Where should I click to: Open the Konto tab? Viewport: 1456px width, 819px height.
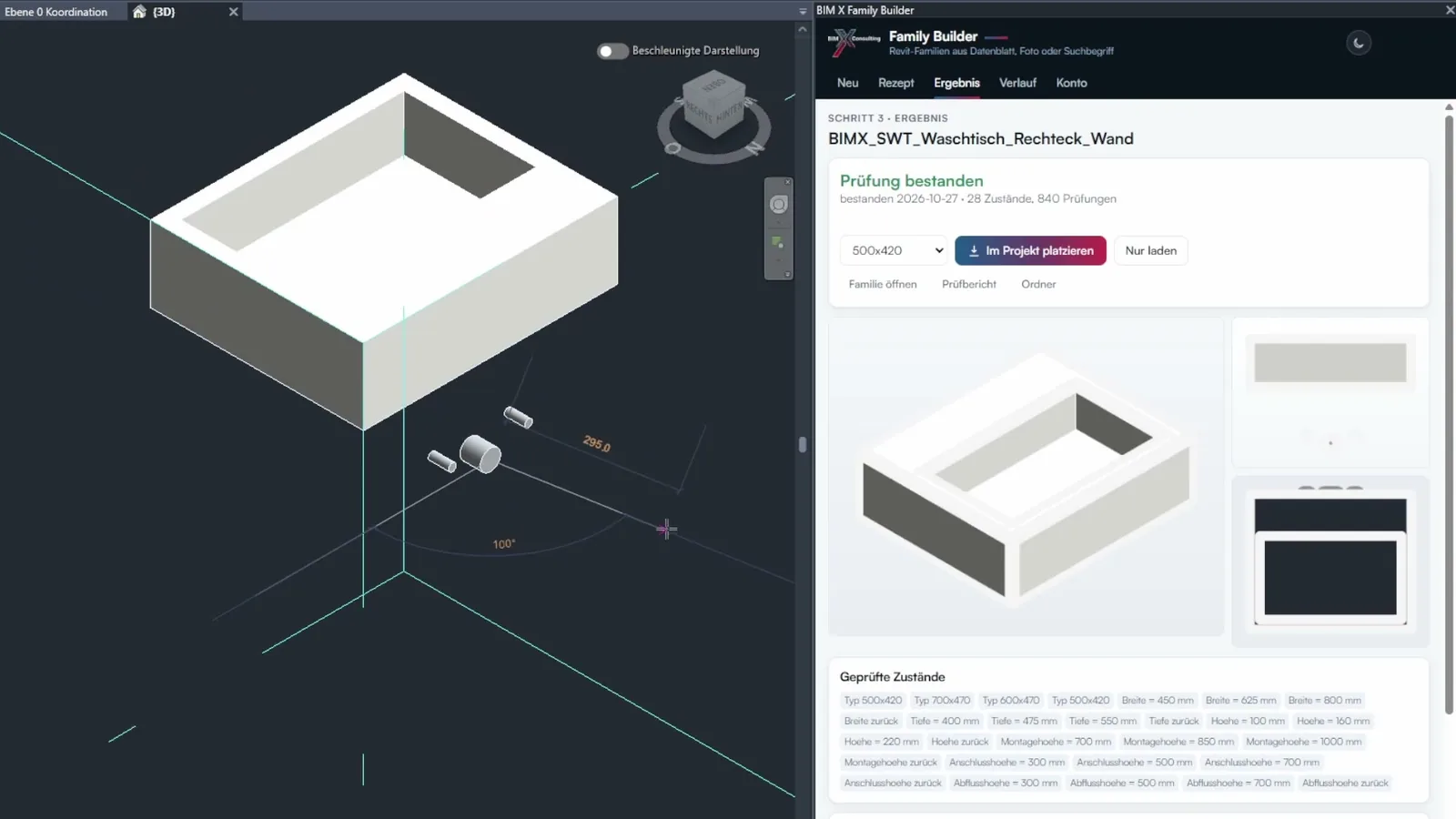click(1071, 83)
